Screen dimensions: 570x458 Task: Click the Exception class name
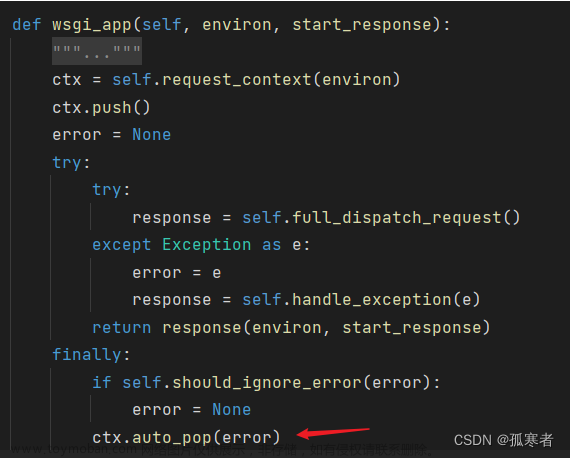click(x=206, y=245)
